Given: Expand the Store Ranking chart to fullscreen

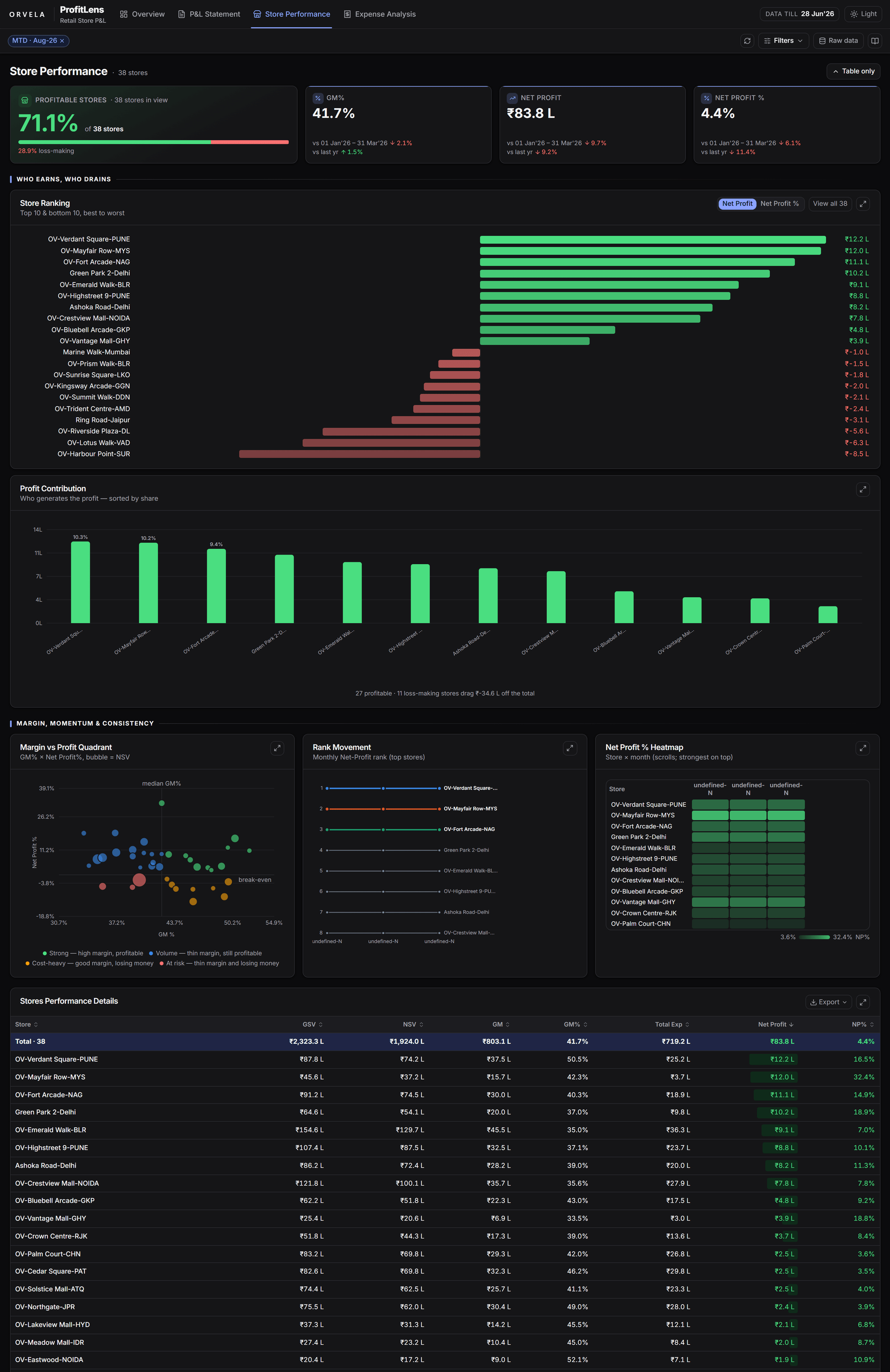Looking at the screenshot, I should 862,204.
